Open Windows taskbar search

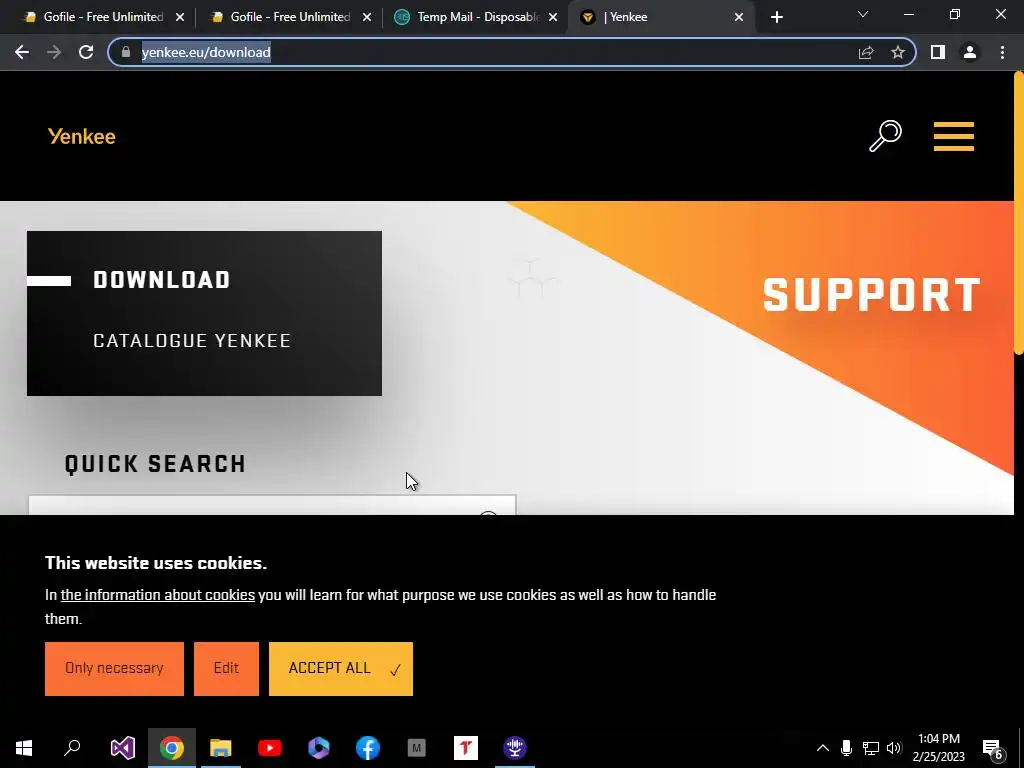click(72, 747)
